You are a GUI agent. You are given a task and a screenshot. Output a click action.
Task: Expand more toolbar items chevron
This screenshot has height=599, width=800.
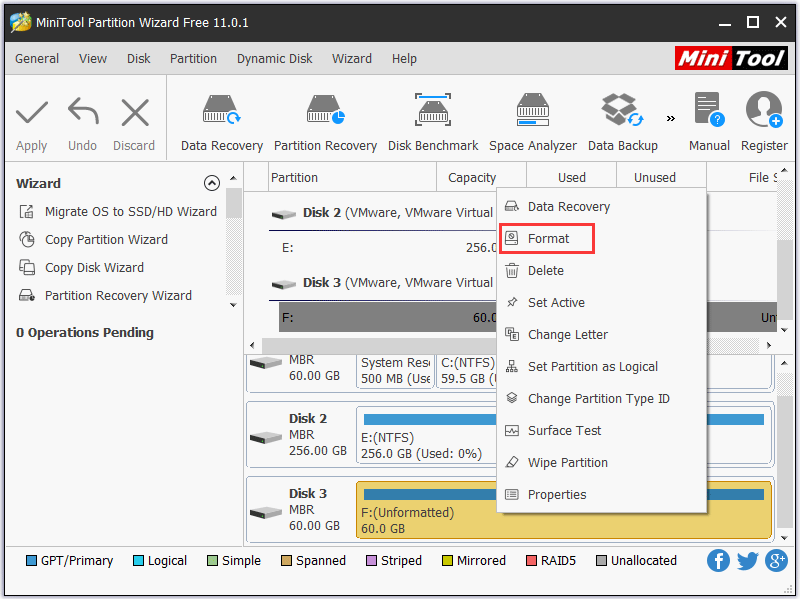coord(670,118)
